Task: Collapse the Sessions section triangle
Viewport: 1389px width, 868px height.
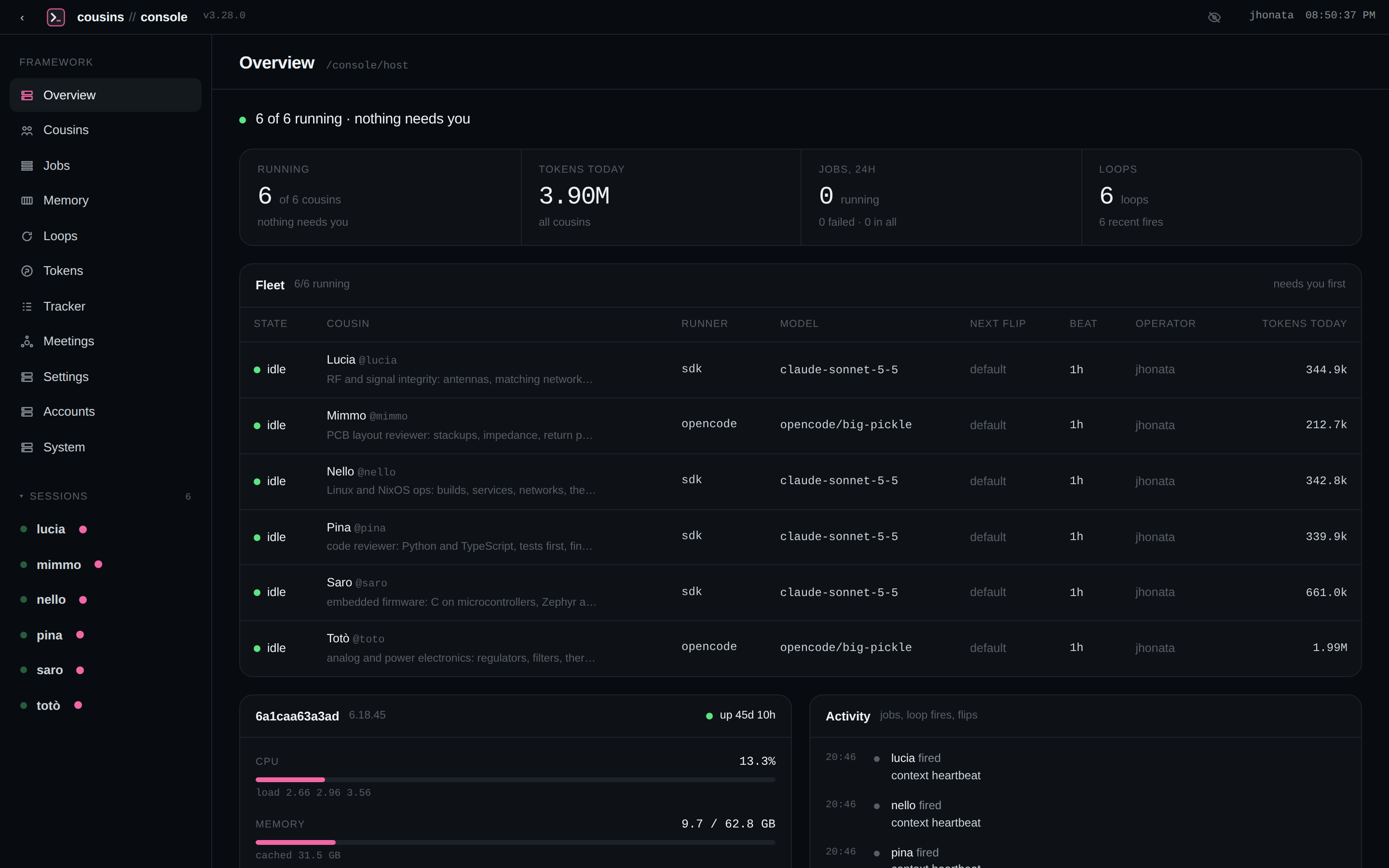Action: 21,496
